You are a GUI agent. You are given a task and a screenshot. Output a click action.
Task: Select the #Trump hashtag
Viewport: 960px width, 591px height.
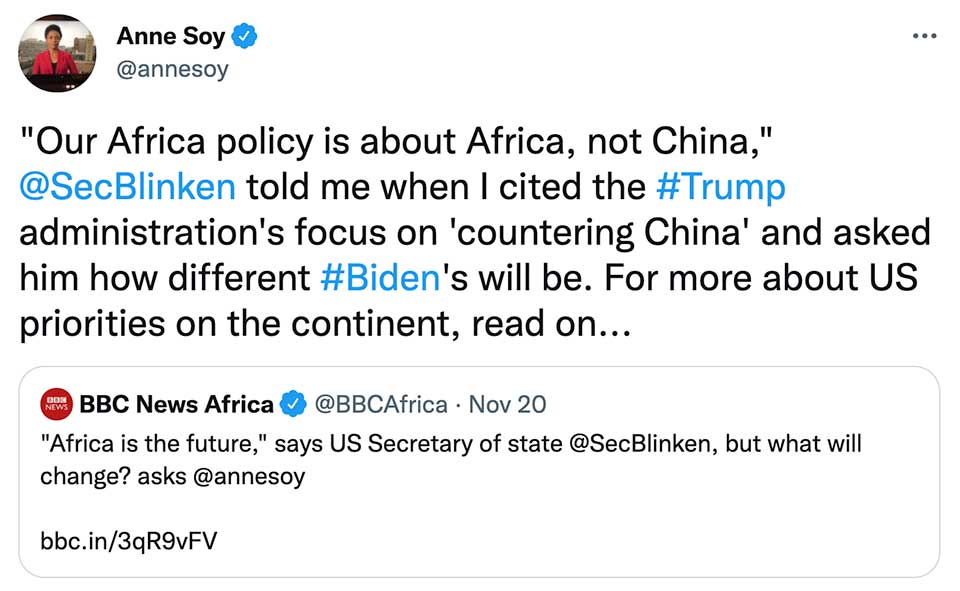click(721, 187)
